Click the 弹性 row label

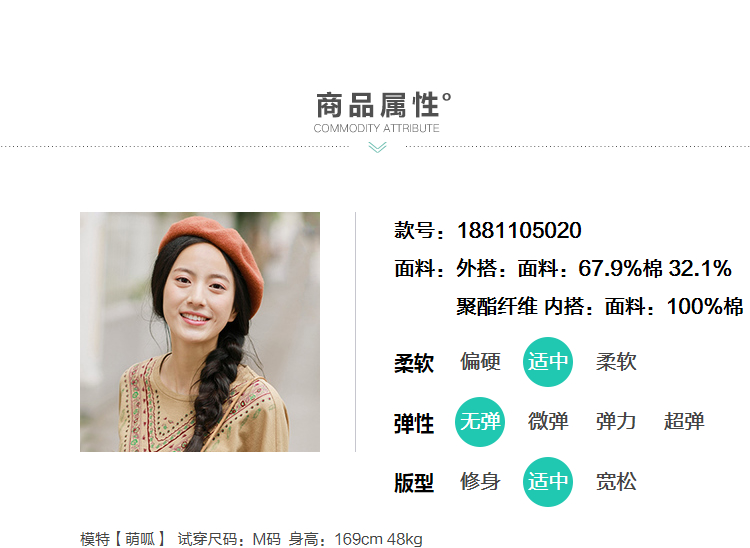tap(414, 424)
